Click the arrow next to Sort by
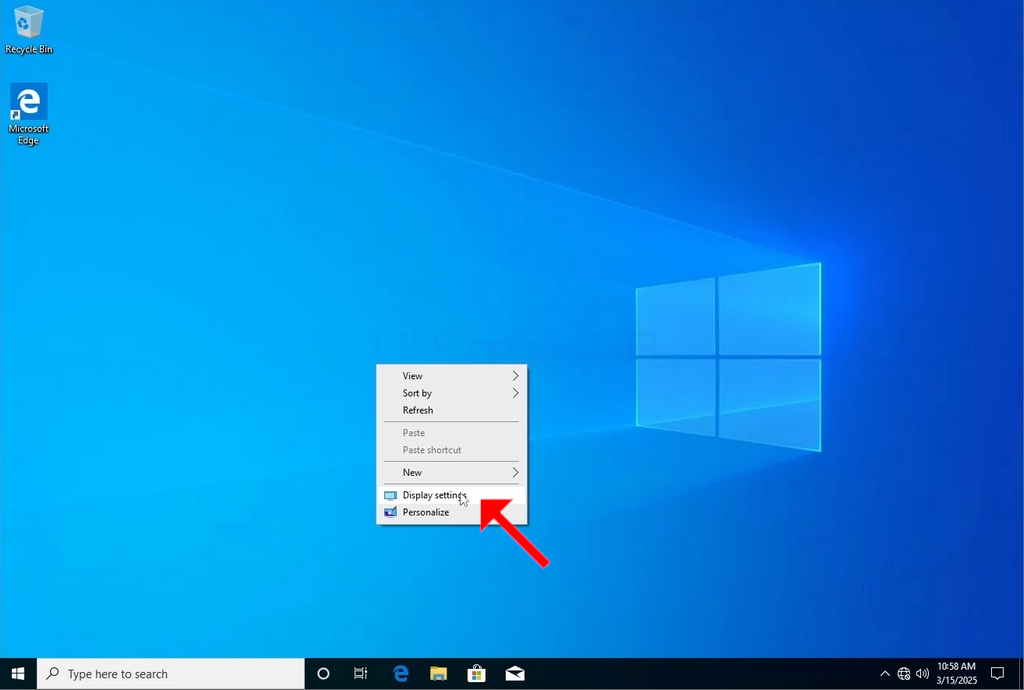This screenshot has height=690, width=1024. [515, 393]
